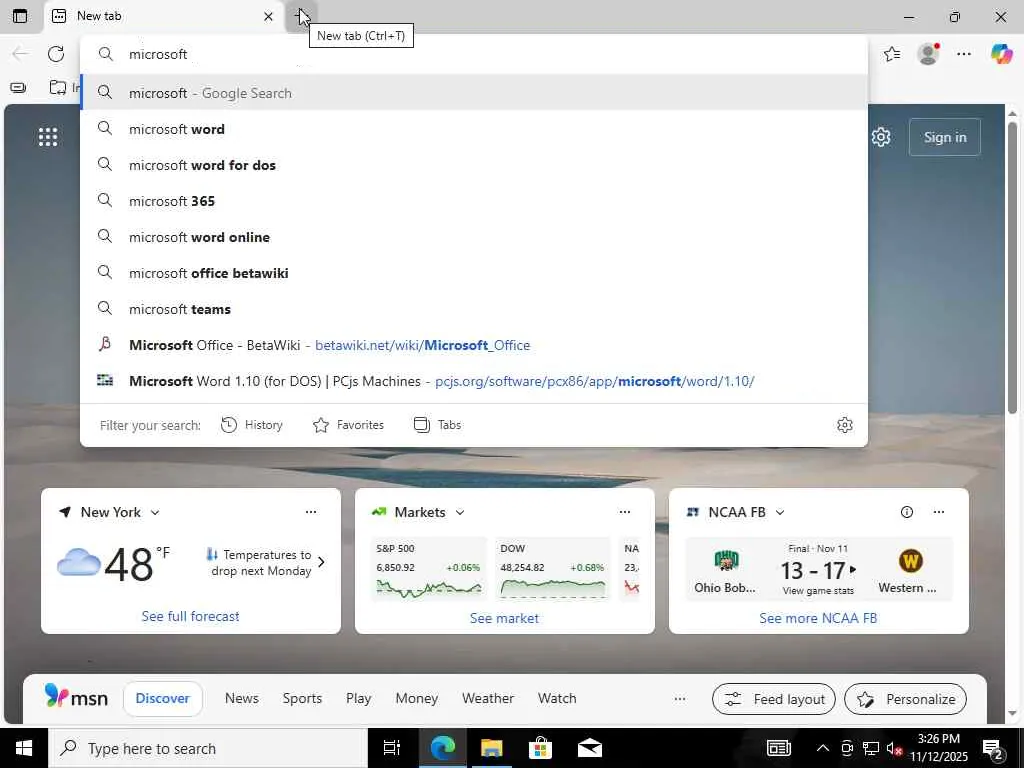Open the tab actions menu icon
The height and width of the screenshot is (768, 1024).
pyautogui.click(x=20, y=16)
